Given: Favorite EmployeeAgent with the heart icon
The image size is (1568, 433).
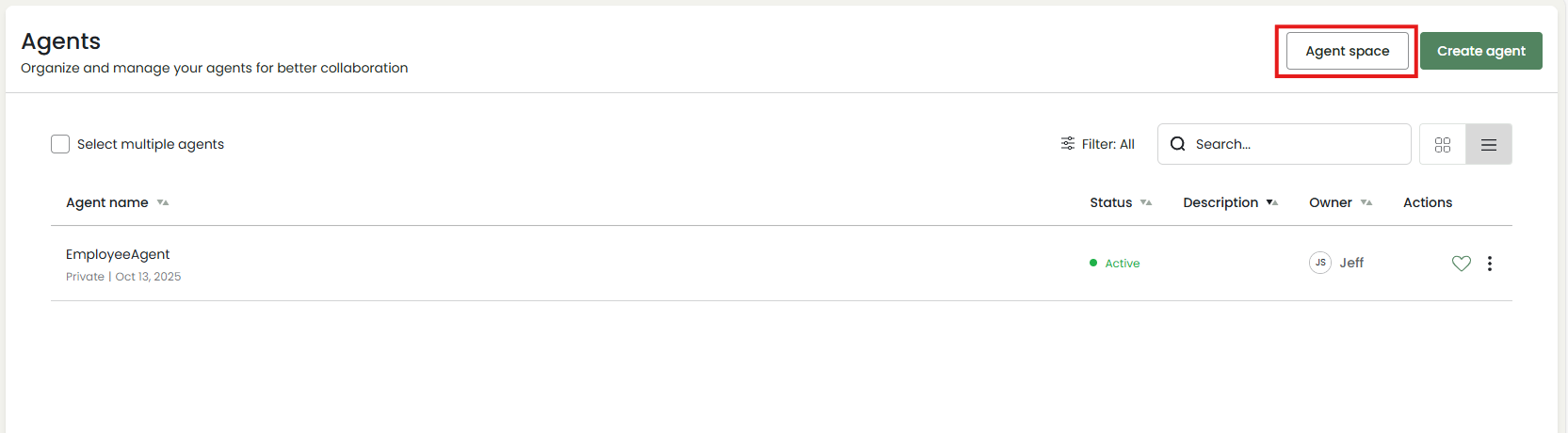Looking at the screenshot, I should coord(1462,264).
